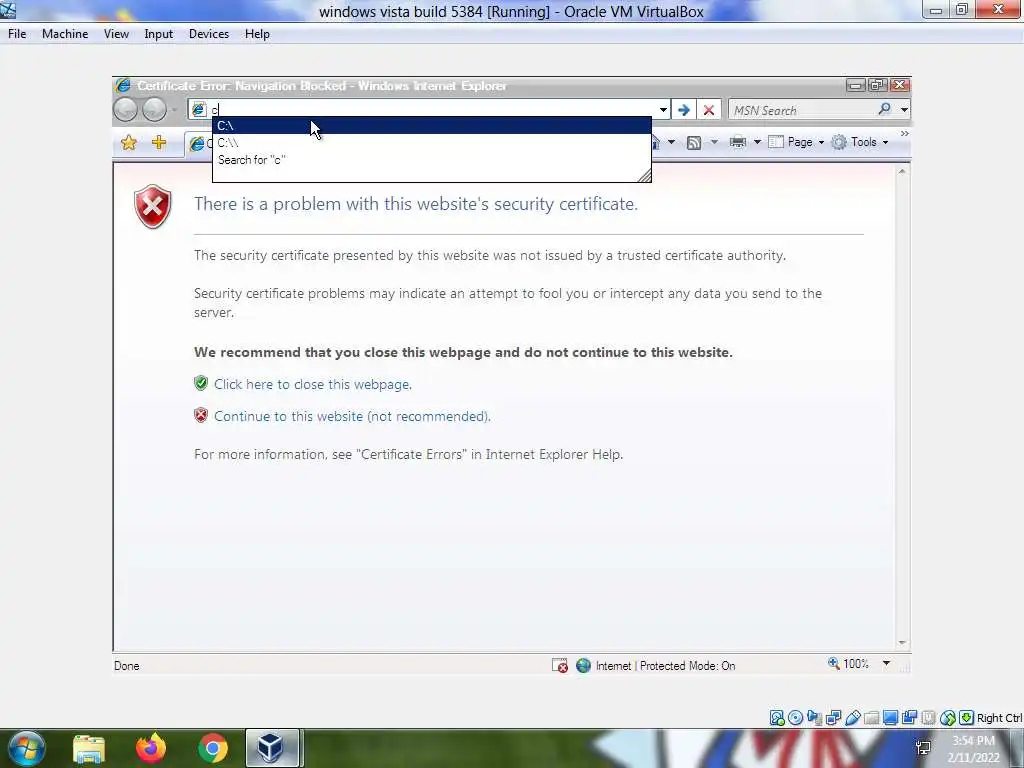Open the VirtualBox File menu
This screenshot has height=768, width=1024.
point(17,34)
